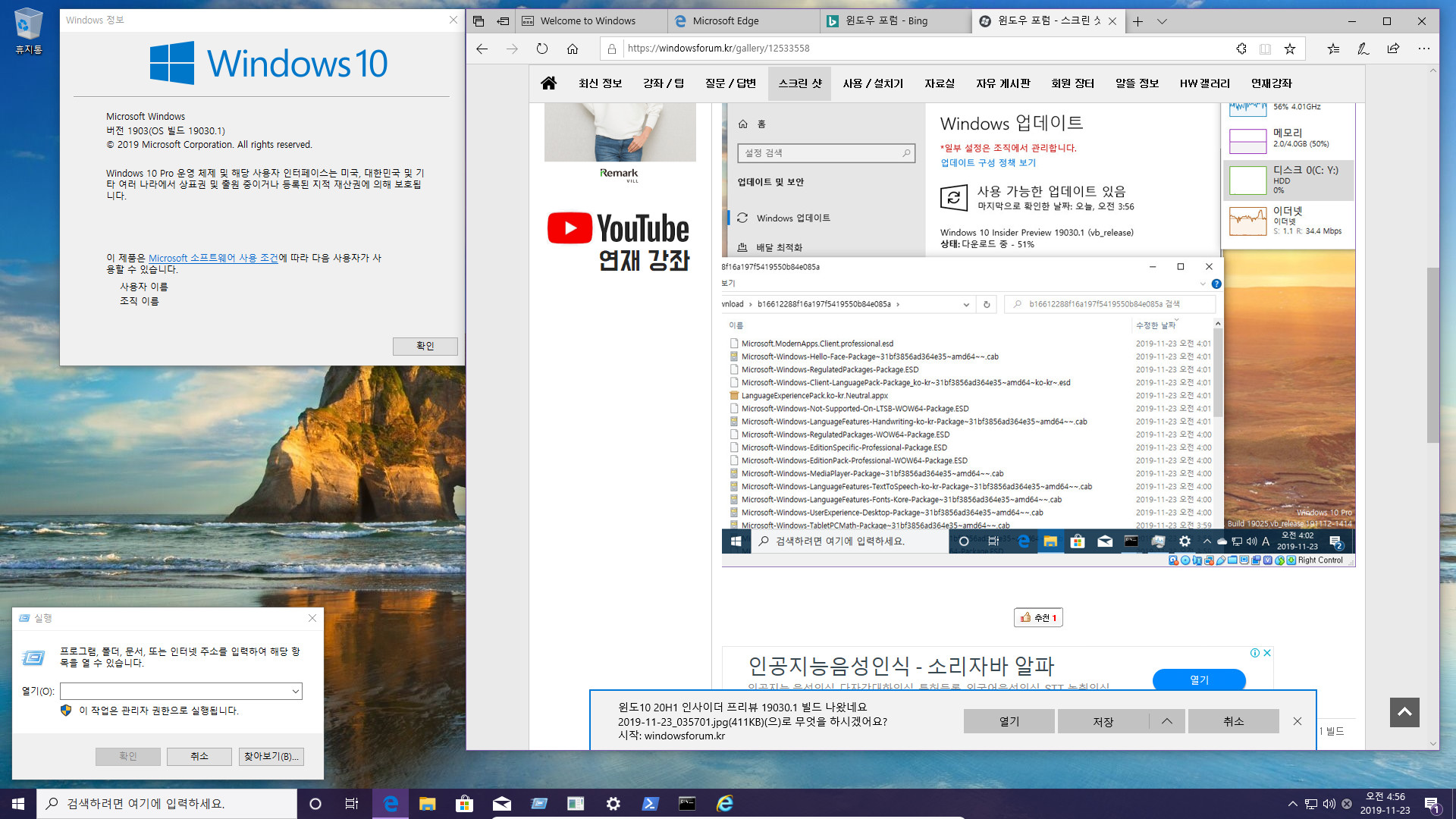This screenshot has width=1456, height=819.
Task: Open Settings gear on taskbar
Action: pyautogui.click(x=613, y=804)
